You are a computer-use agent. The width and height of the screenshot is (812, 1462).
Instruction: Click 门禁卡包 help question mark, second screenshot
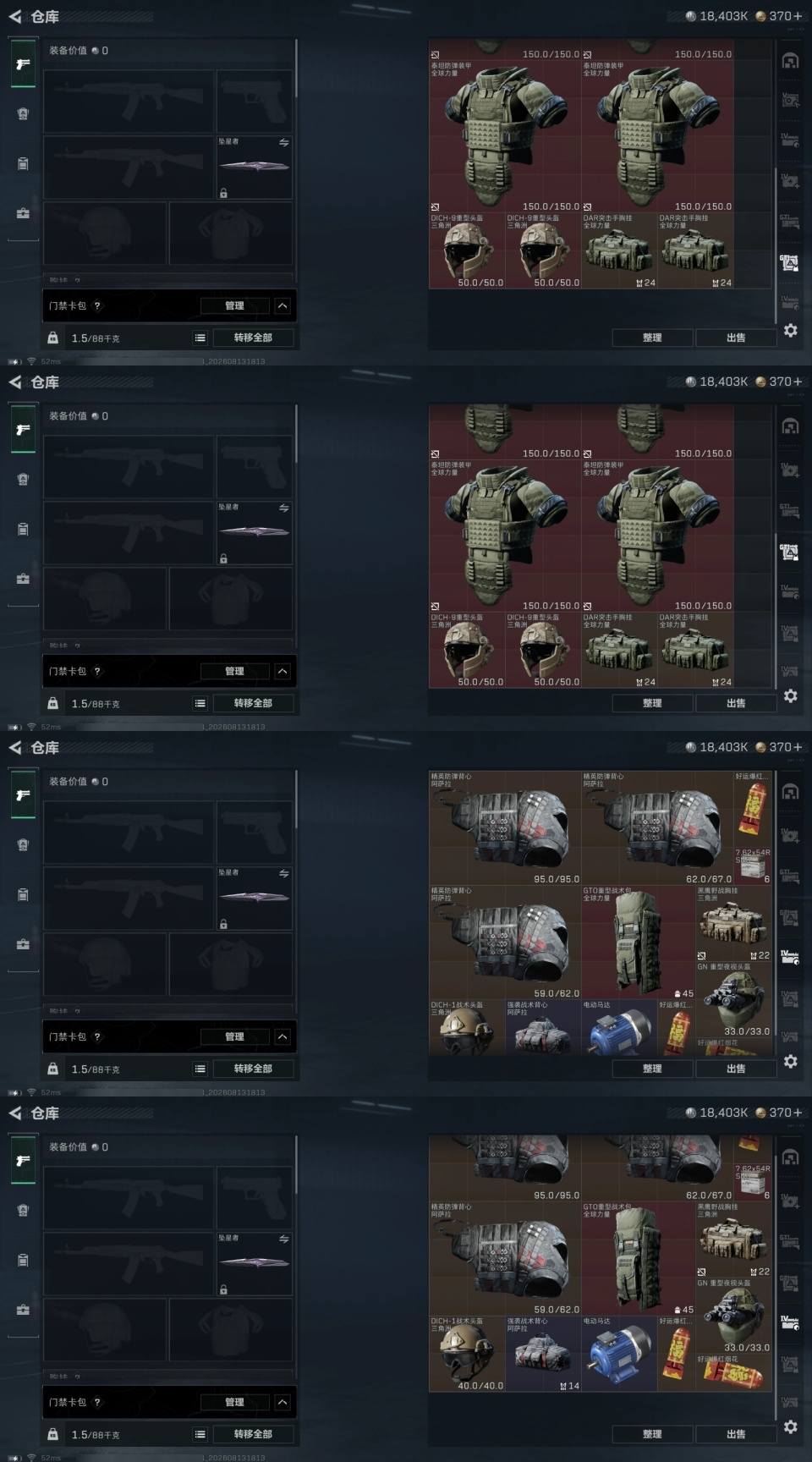pos(97,671)
